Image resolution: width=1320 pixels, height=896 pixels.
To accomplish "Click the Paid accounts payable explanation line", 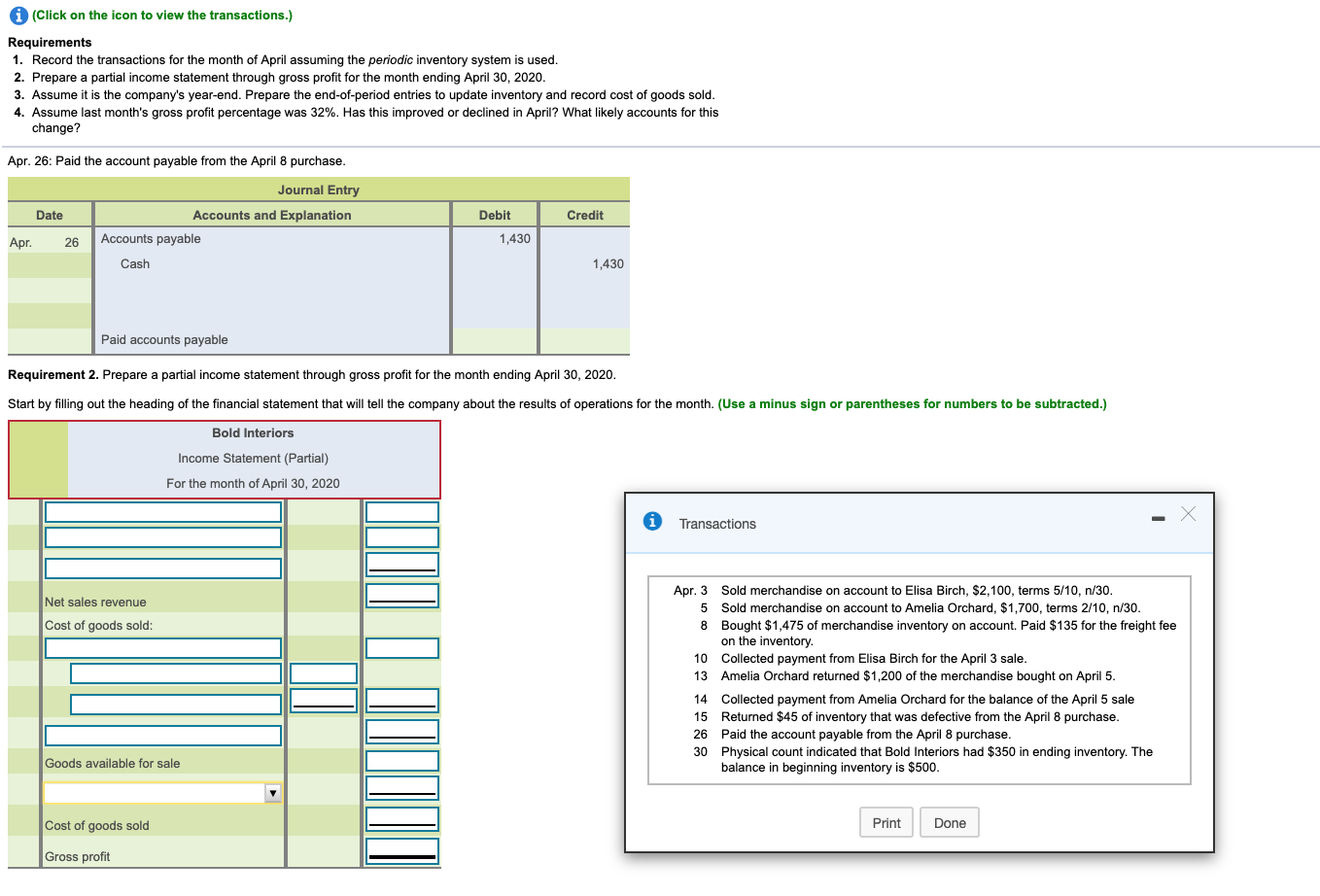I will [x=164, y=339].
